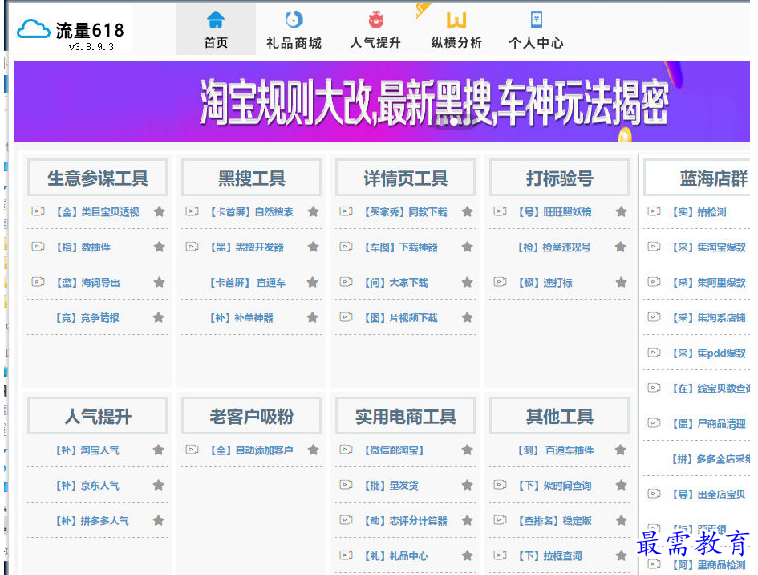This screenshot has width=758, height=575.
Task: Star the 京东人气 tool
Action: (x=158, y=485)
